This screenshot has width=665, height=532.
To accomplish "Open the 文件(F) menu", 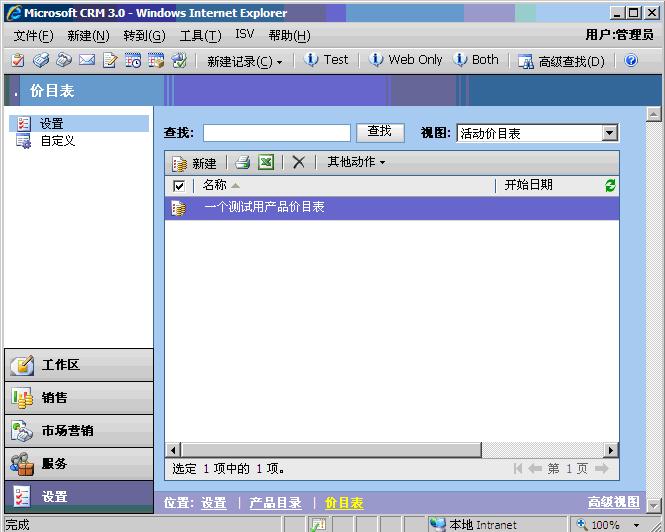I will tap(33, 36).
